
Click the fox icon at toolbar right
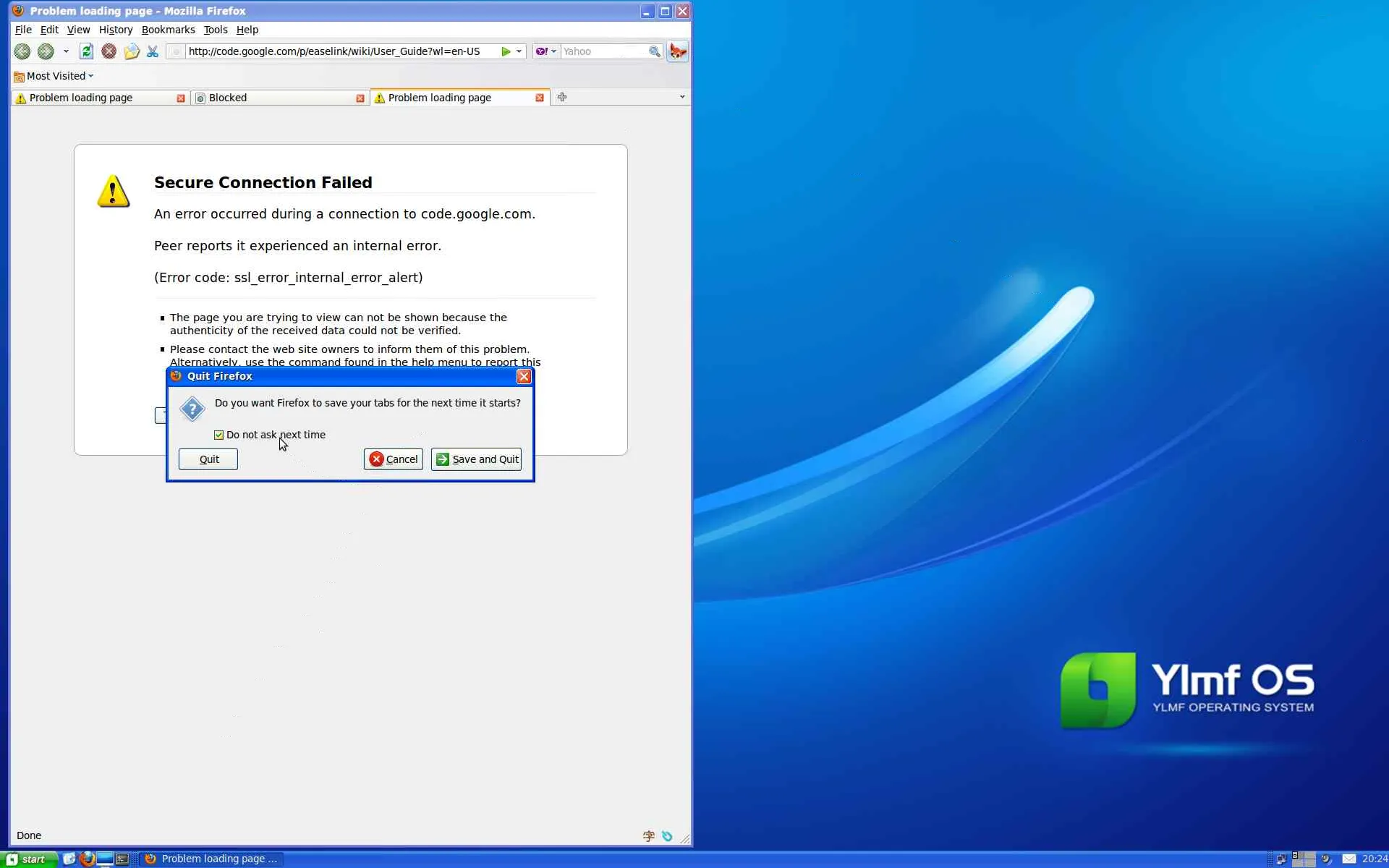tap(678, 51)
